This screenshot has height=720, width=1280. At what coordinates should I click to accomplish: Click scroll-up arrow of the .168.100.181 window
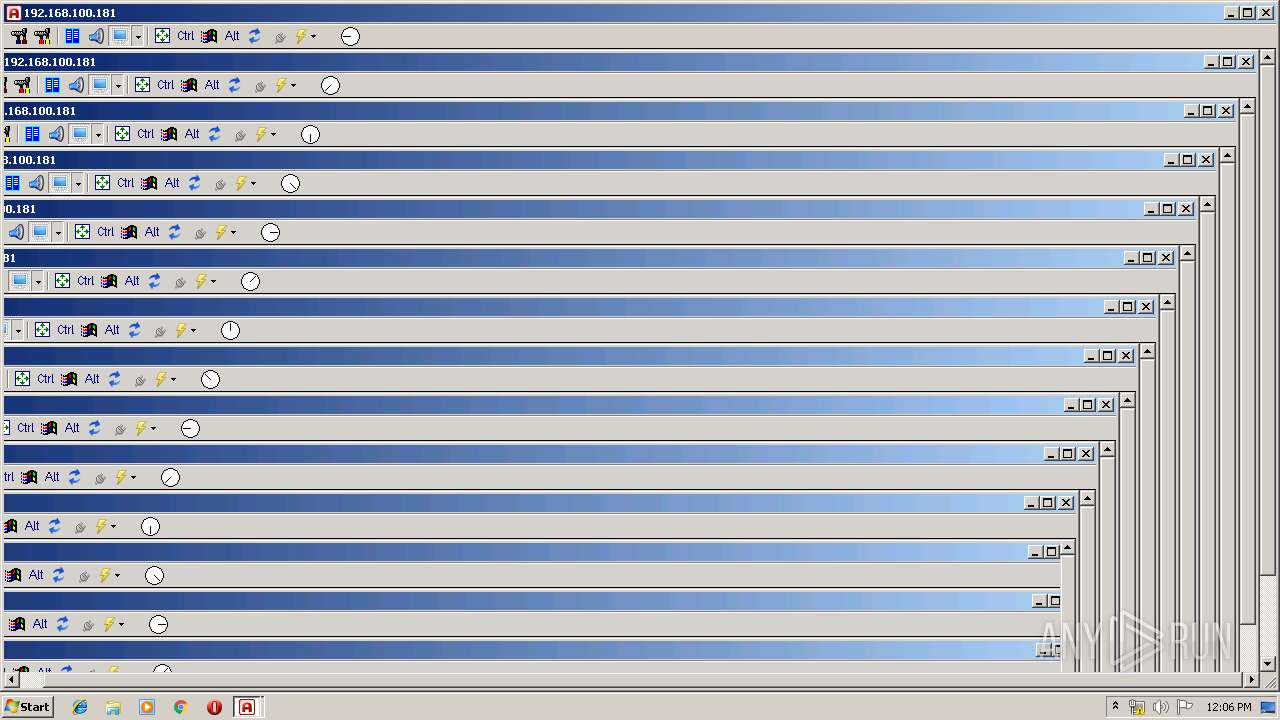[x=1247, y=107]
